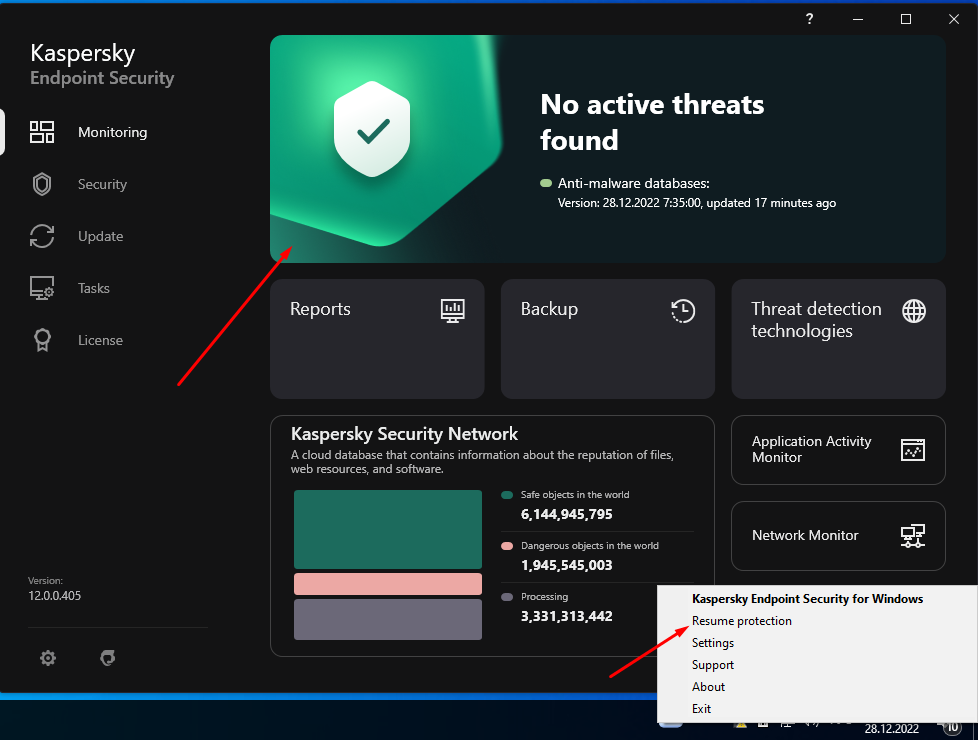
Task: Click the gray Processing bar
Action: click(388, 620)
